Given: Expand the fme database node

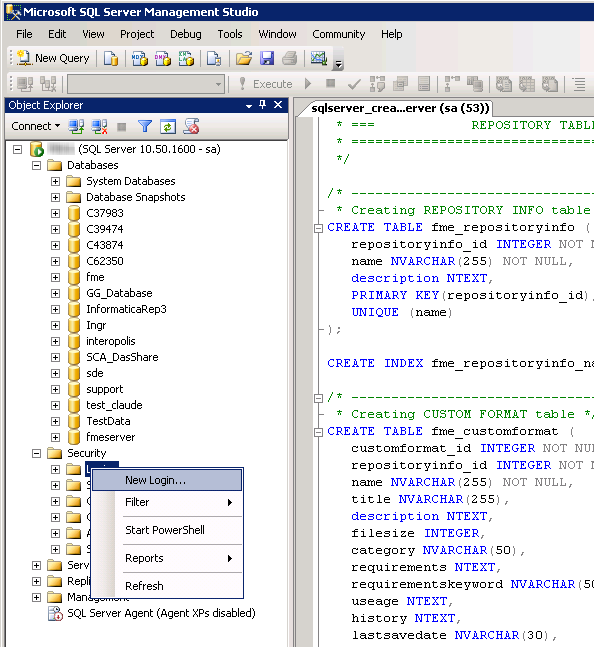Looking at the screenshot, I should coord(55,277).
